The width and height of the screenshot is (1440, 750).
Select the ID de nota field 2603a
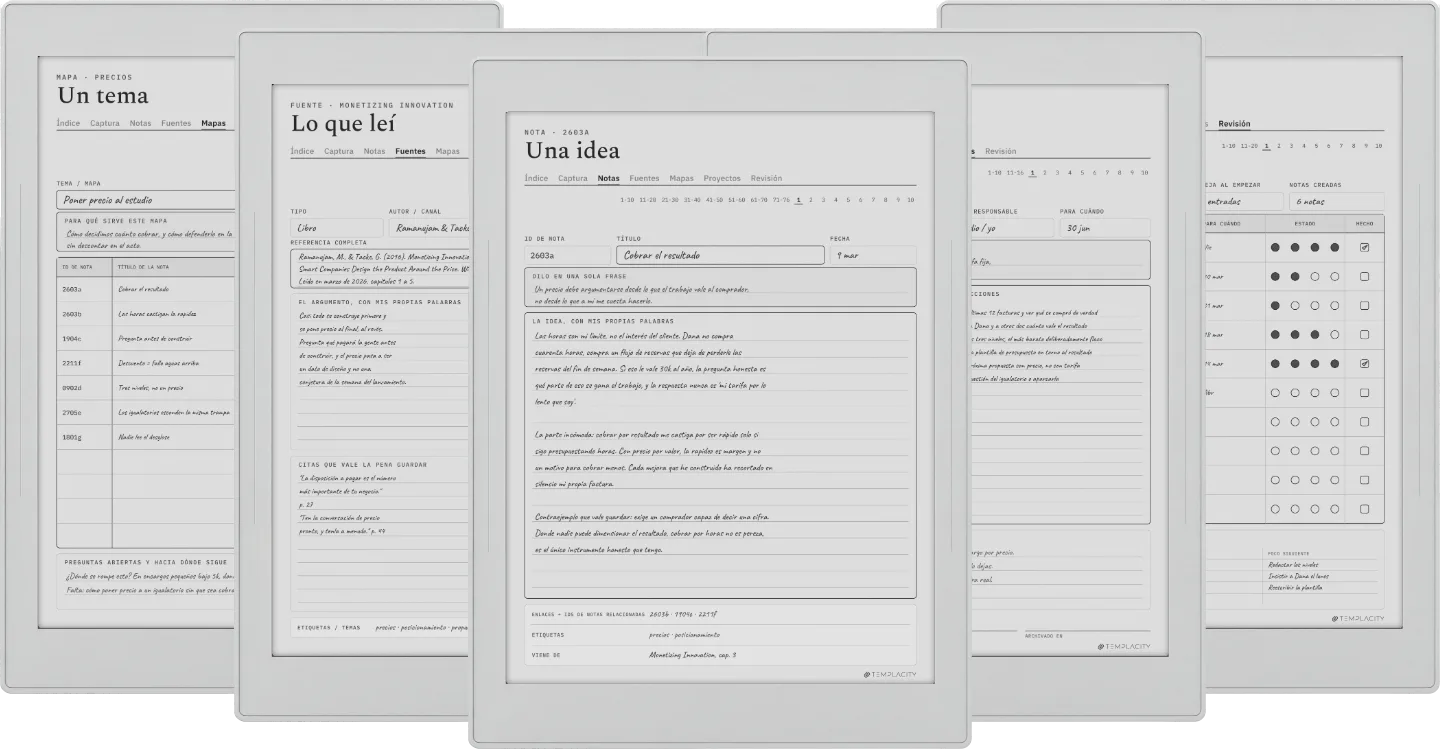pyautogui.click(x=567, y=255)
